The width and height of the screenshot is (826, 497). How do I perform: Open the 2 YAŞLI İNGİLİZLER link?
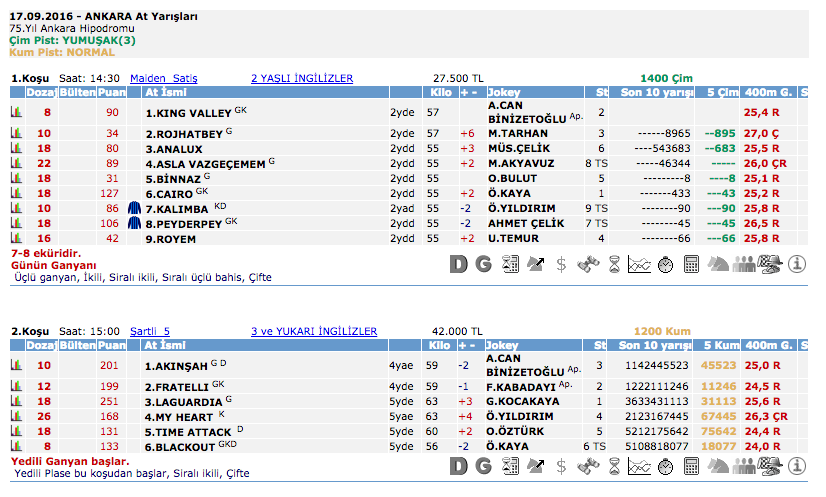(x=301, y=78)
